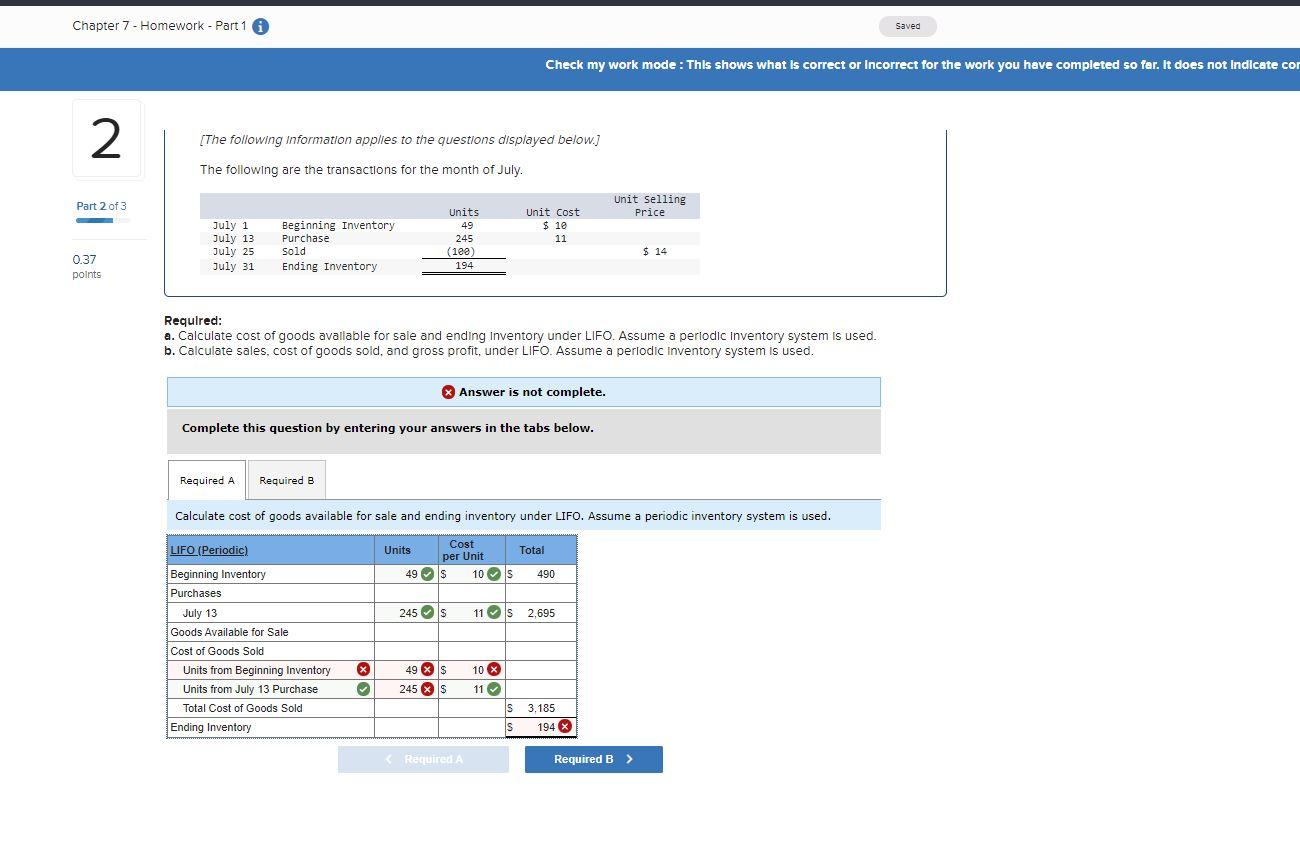The width and height of the screenshot is (1300, 842).
Task: Click the 'Total Cost of Goods Sold' row label
Action: point(242,708)
